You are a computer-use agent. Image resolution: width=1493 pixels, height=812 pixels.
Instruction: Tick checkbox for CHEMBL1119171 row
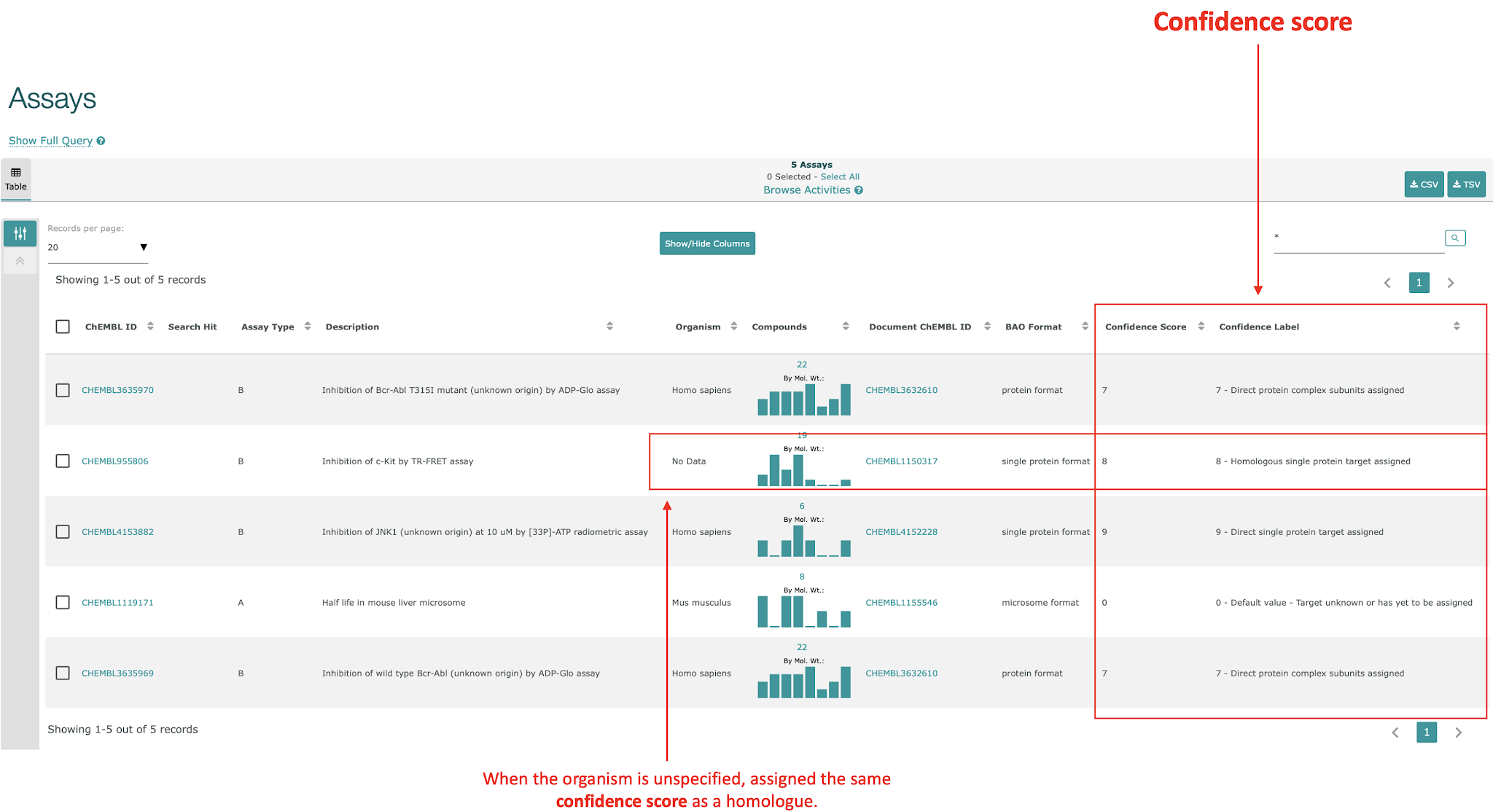[x=63, y=603]
